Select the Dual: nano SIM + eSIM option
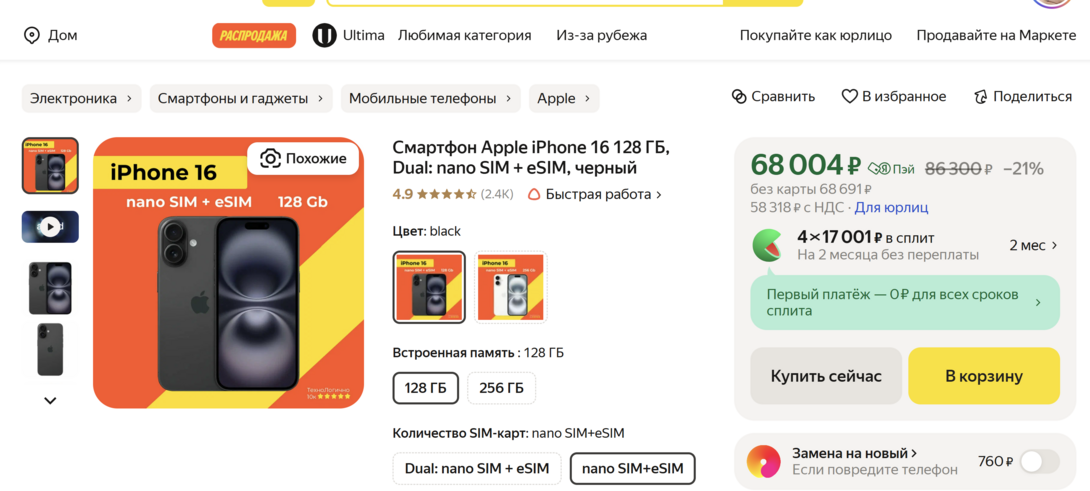1090x491 pixels. [477, 468]
